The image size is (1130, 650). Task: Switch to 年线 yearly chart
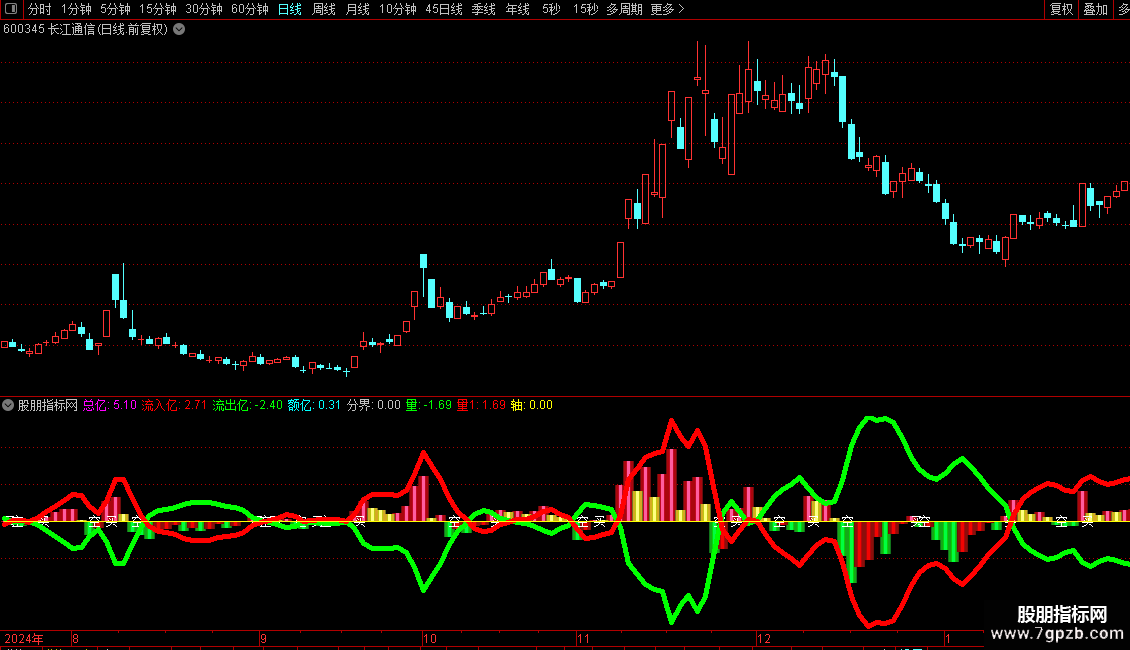point(517,9)
